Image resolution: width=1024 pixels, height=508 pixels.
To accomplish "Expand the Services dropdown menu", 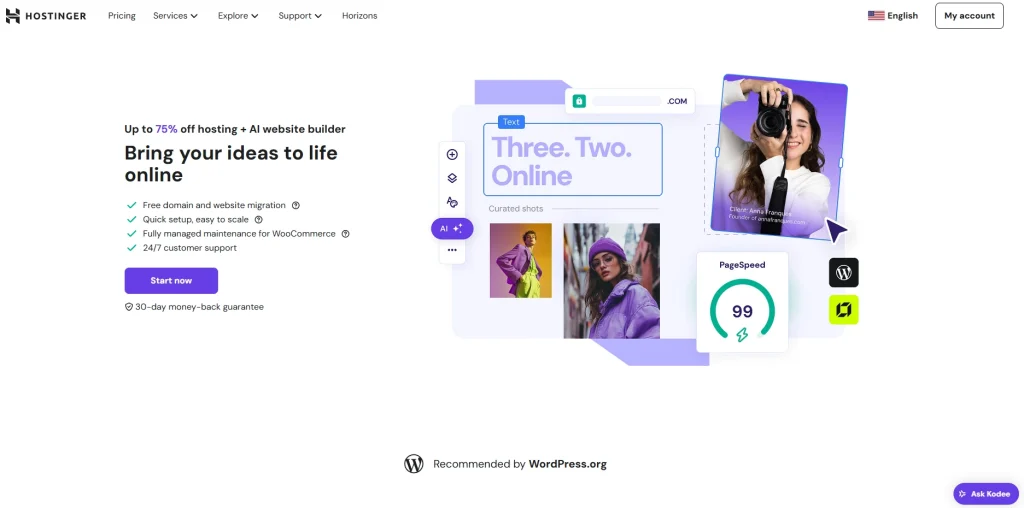I will [175, 16].
